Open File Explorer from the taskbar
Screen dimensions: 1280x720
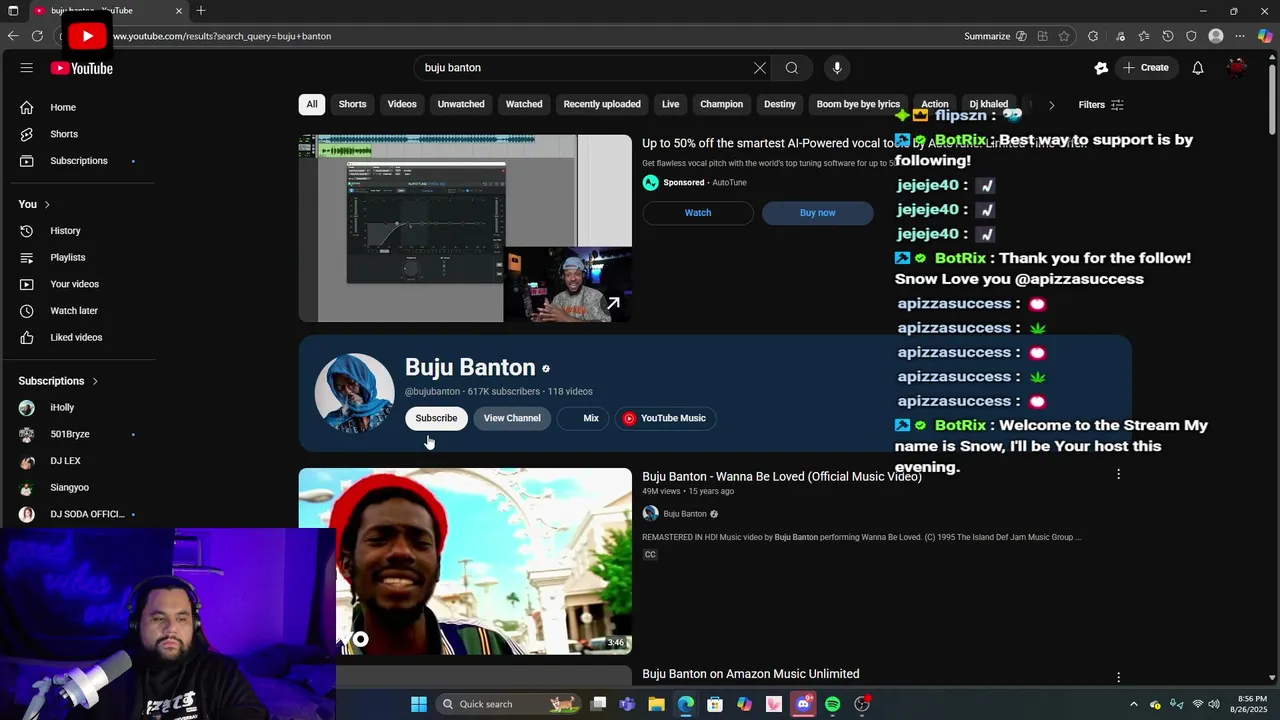click(656, 704)
